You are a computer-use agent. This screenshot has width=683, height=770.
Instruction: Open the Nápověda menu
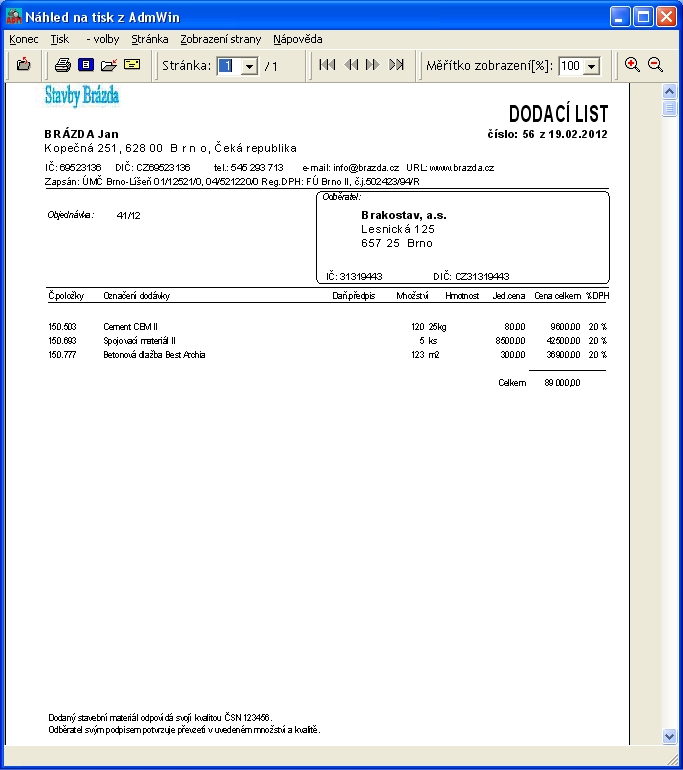point(298,39)
